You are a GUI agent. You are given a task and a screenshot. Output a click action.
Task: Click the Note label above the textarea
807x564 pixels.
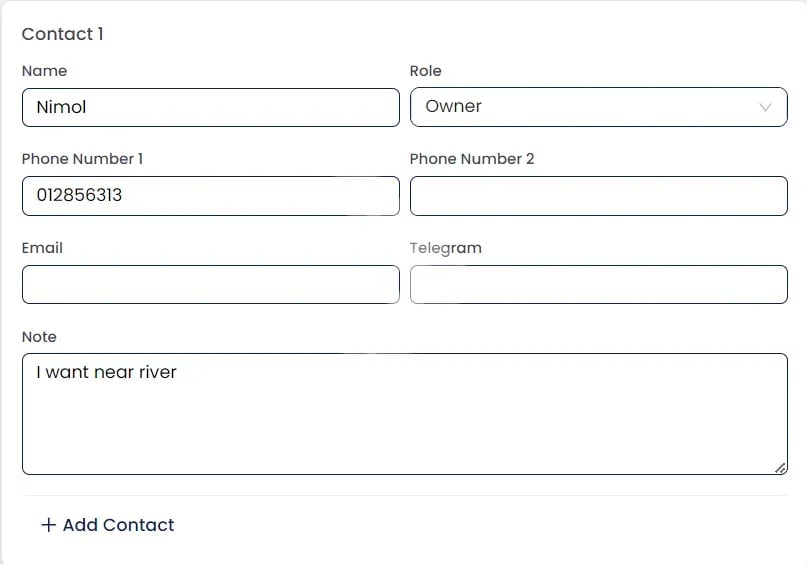point(39,337)
